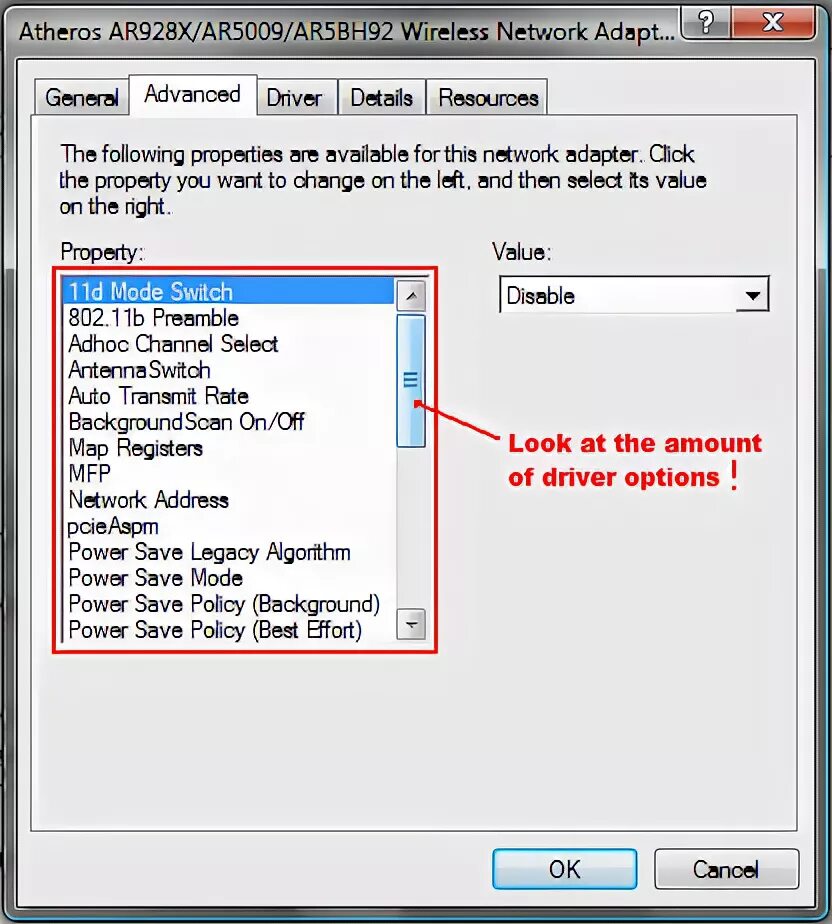Open the Resources tab
Viewport: 832px width, 924px height.
click(488, 98)
